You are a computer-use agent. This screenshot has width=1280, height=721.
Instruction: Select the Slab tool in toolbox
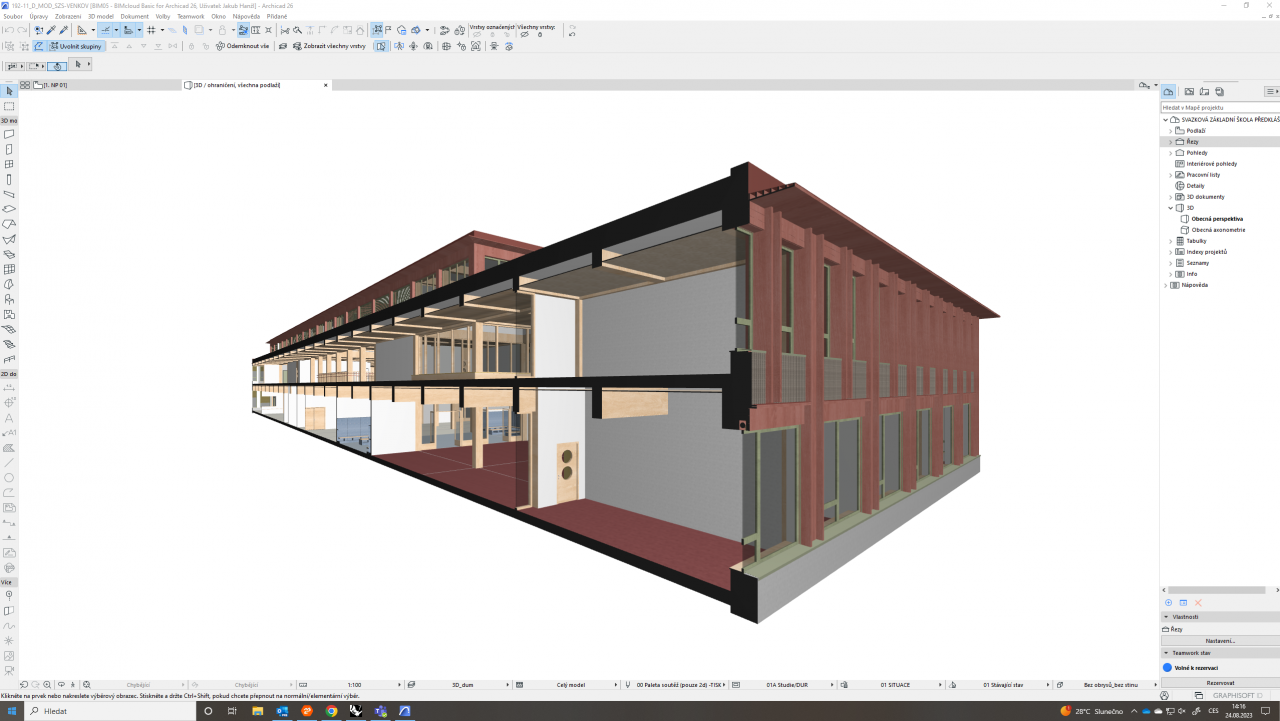pos(9,209)
